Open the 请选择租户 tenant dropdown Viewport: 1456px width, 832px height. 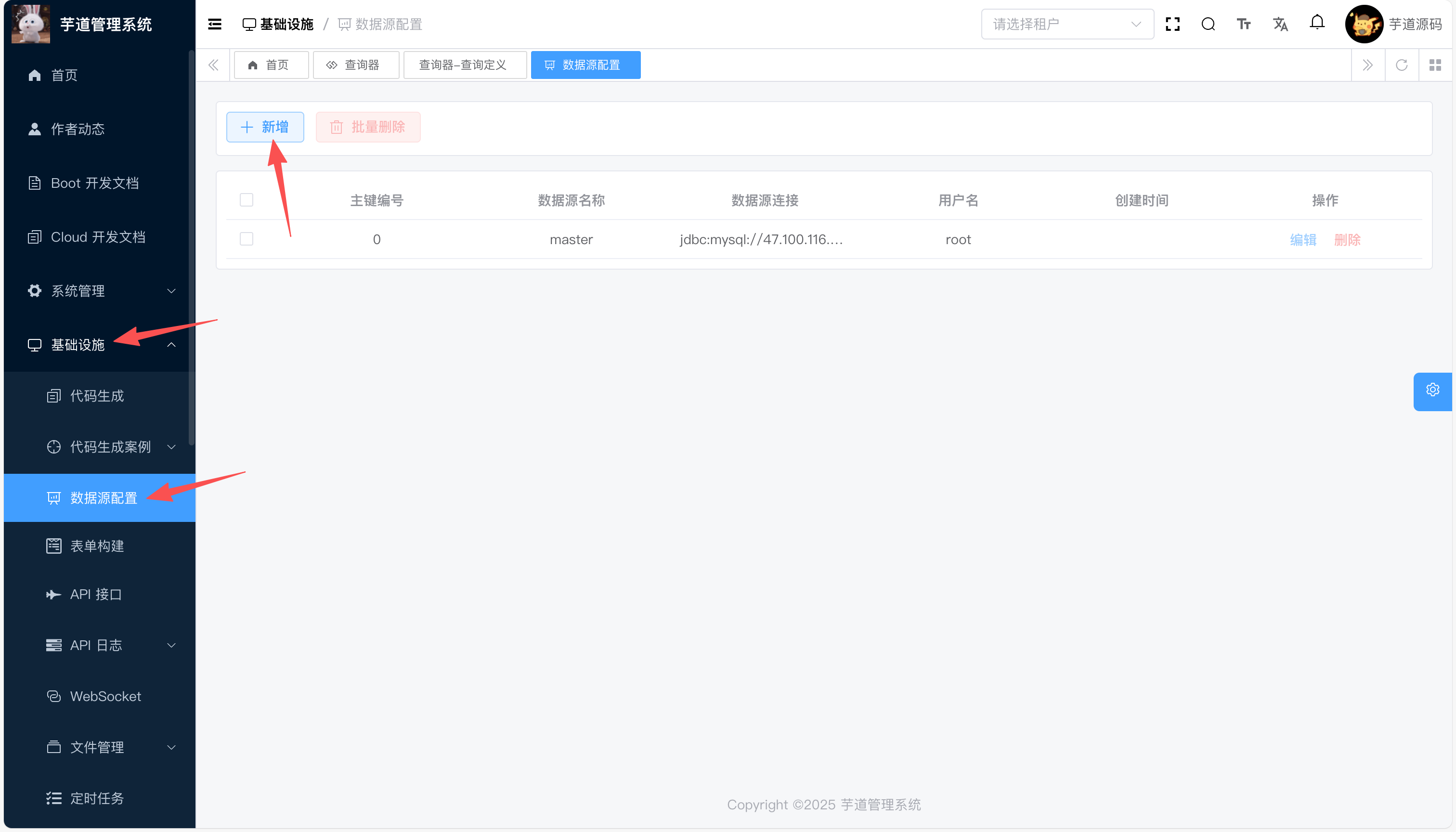click(x=1067, y=24)
